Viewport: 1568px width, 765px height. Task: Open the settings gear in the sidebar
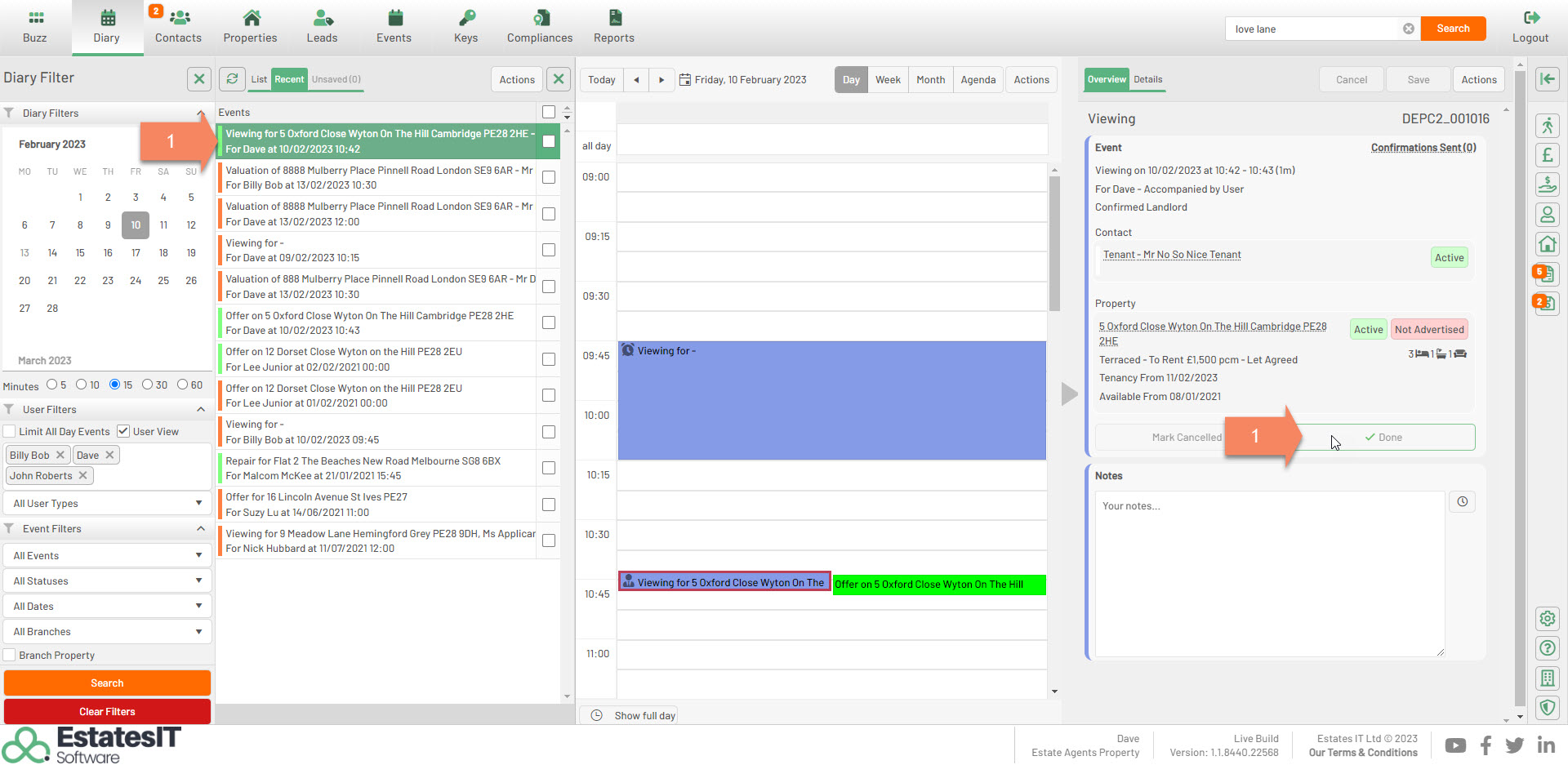1547,619
